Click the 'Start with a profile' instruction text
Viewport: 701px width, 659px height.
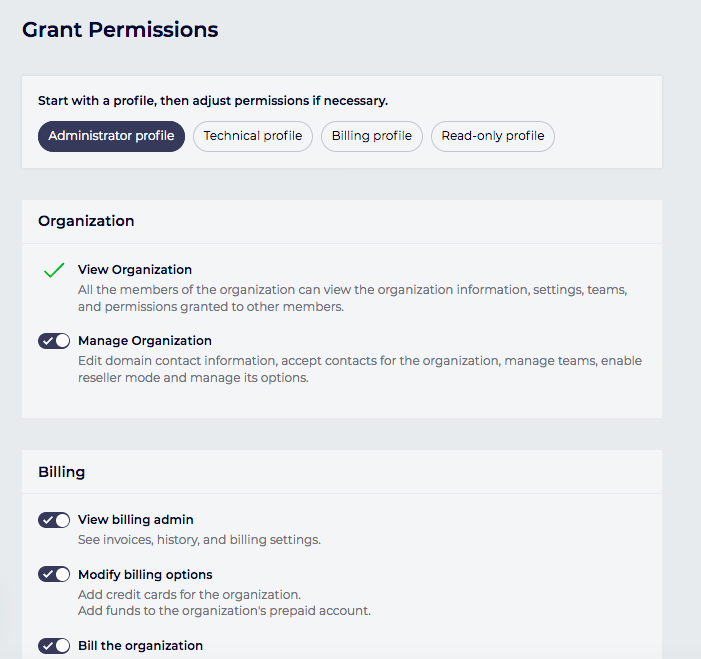pyautogui.click(x=213, y=101)
